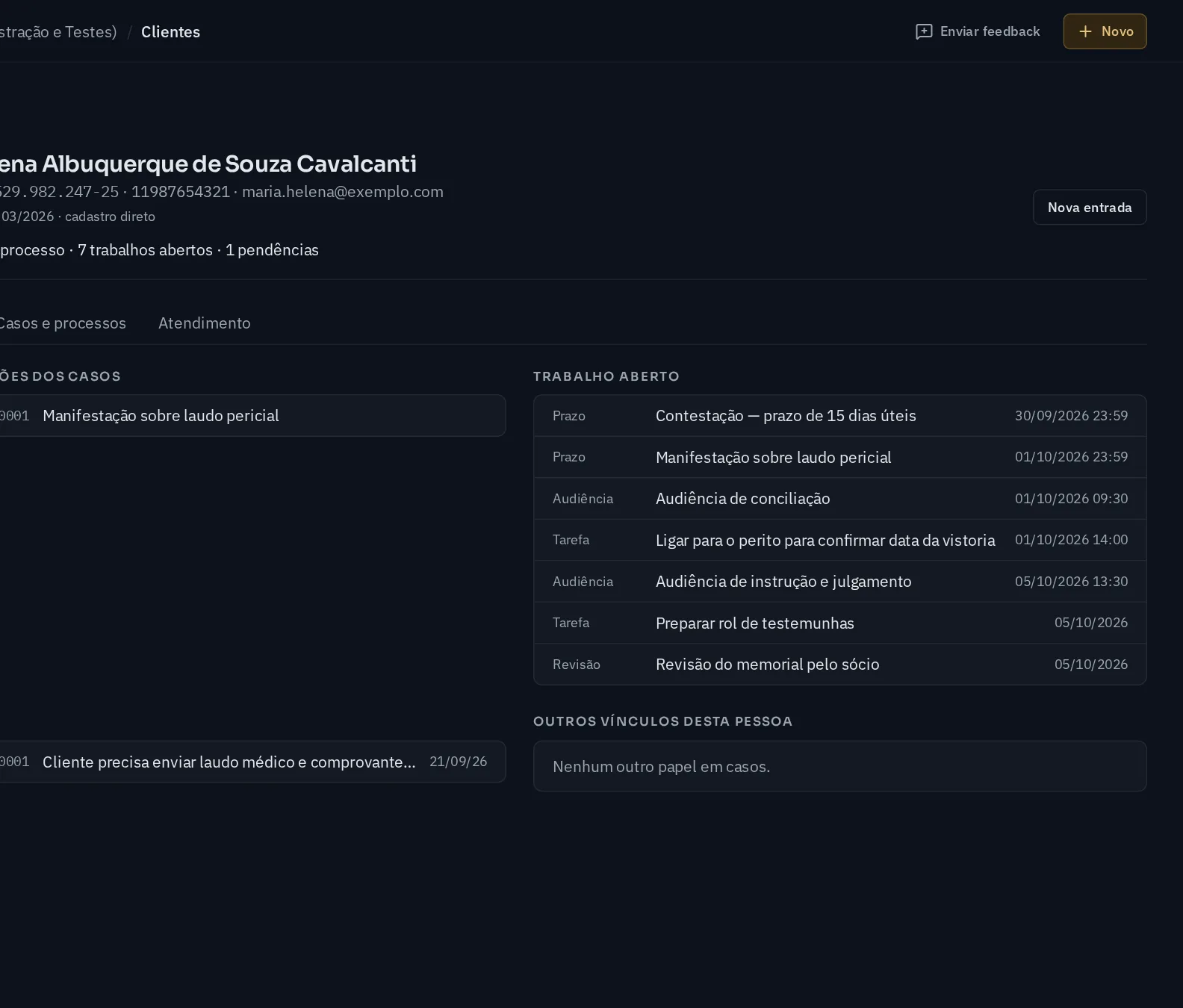Click the Trabalho Aberto section heading

coord(606,376)
